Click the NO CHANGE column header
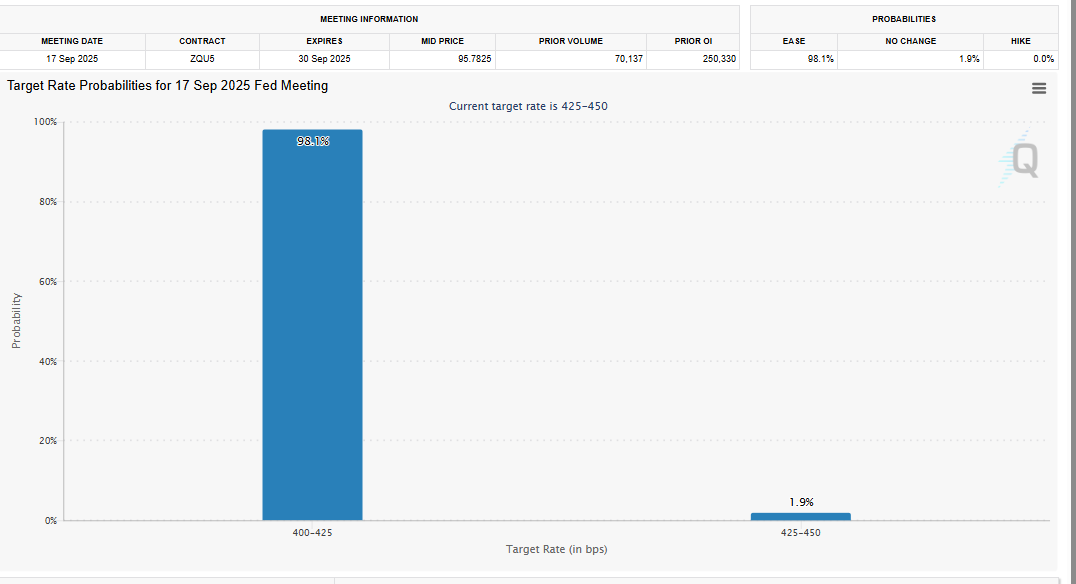The width and height of the screenshot is (1076, 584). [x=911, y=41]
